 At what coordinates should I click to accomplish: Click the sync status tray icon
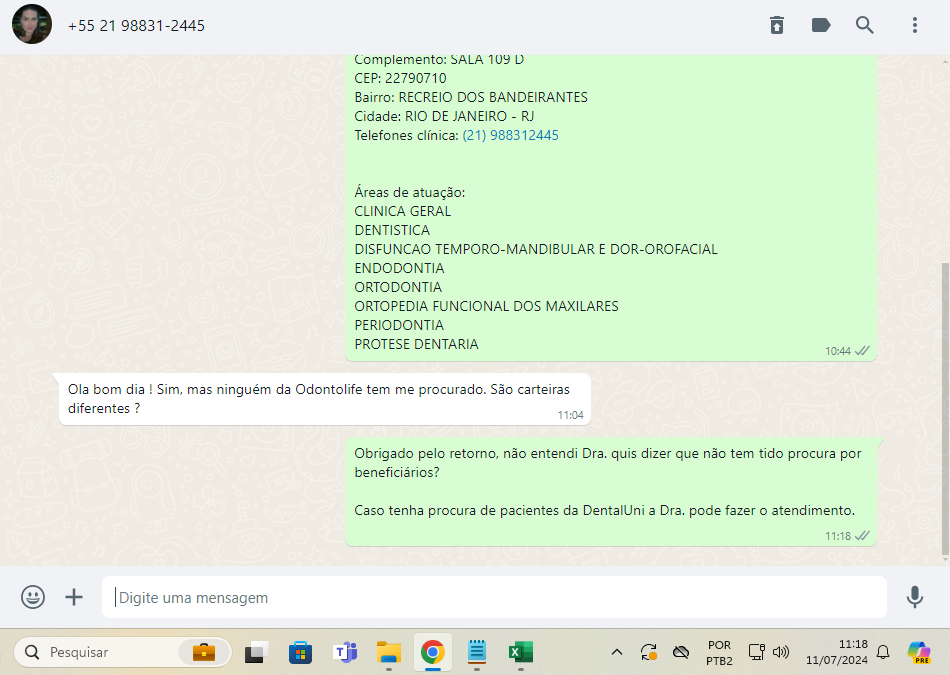coord(649,652)
